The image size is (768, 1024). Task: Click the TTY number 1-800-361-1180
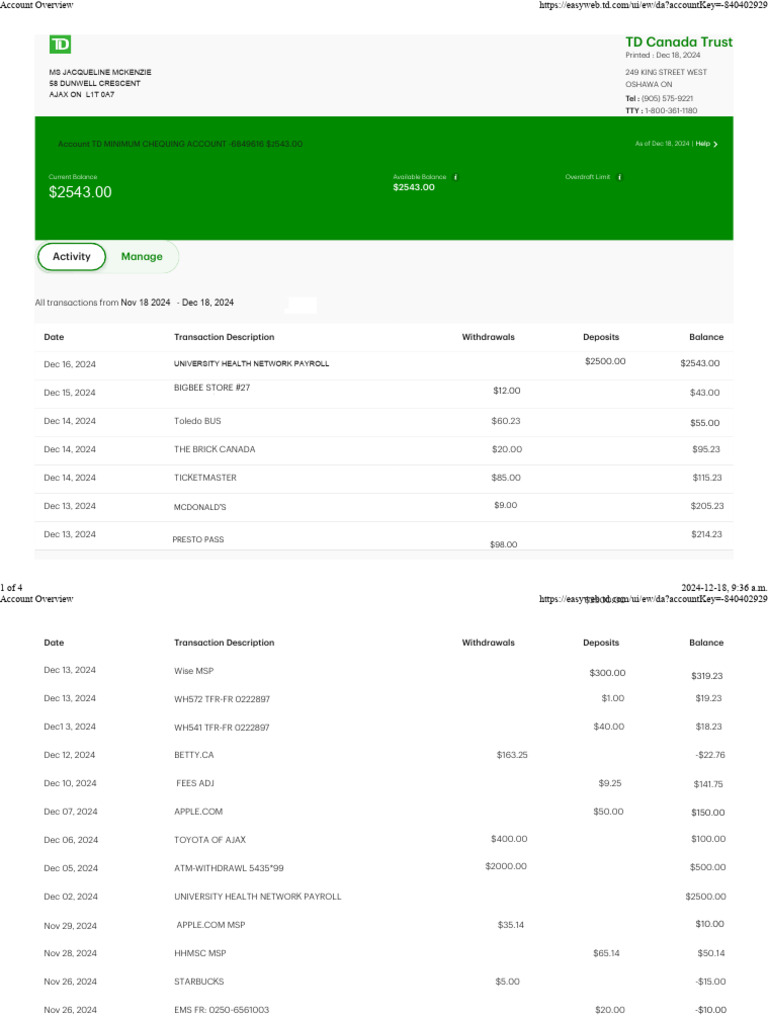click(x=671, y=111)
